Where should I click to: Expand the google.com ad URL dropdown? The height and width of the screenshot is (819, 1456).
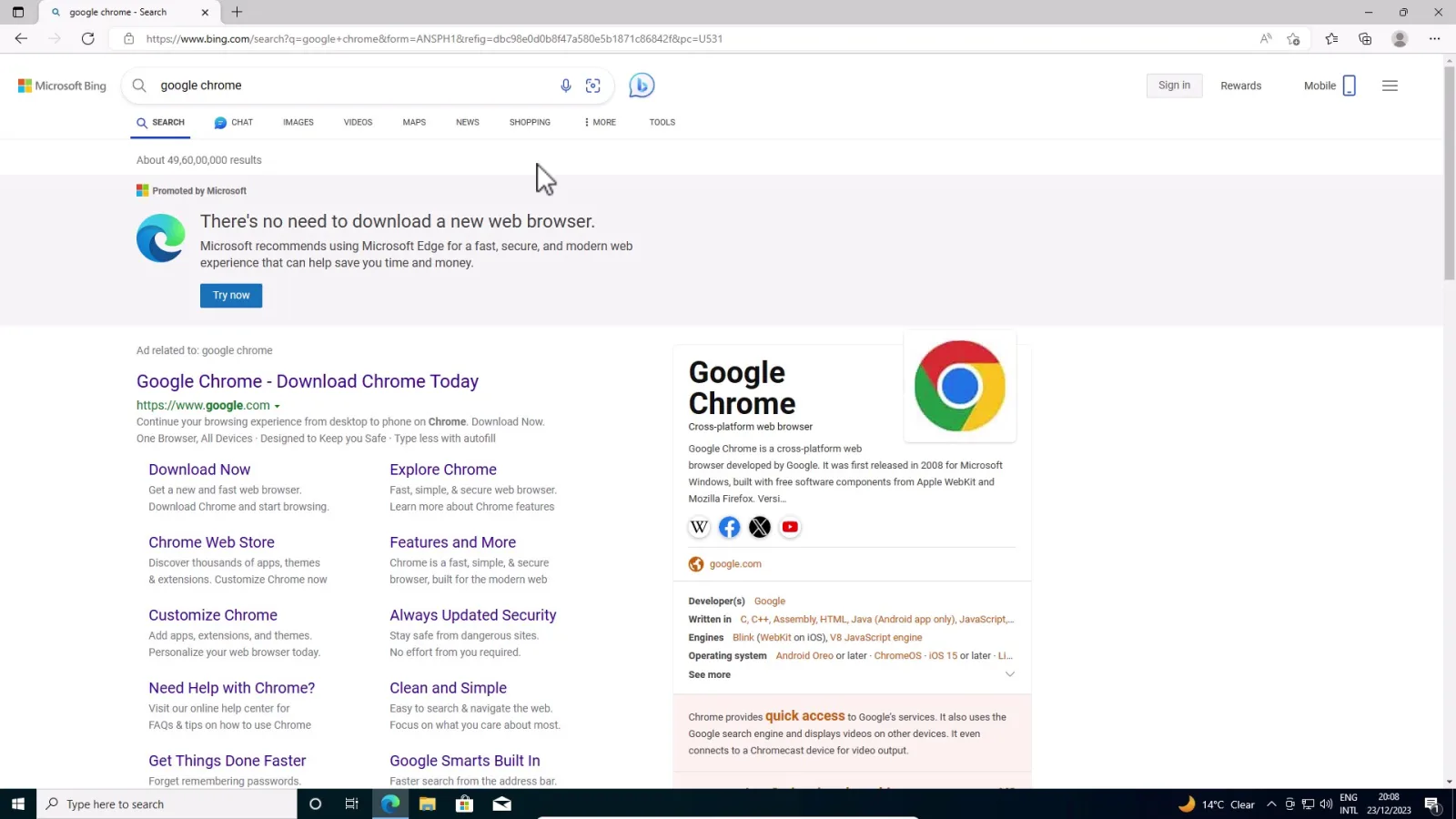coord(278,407)
